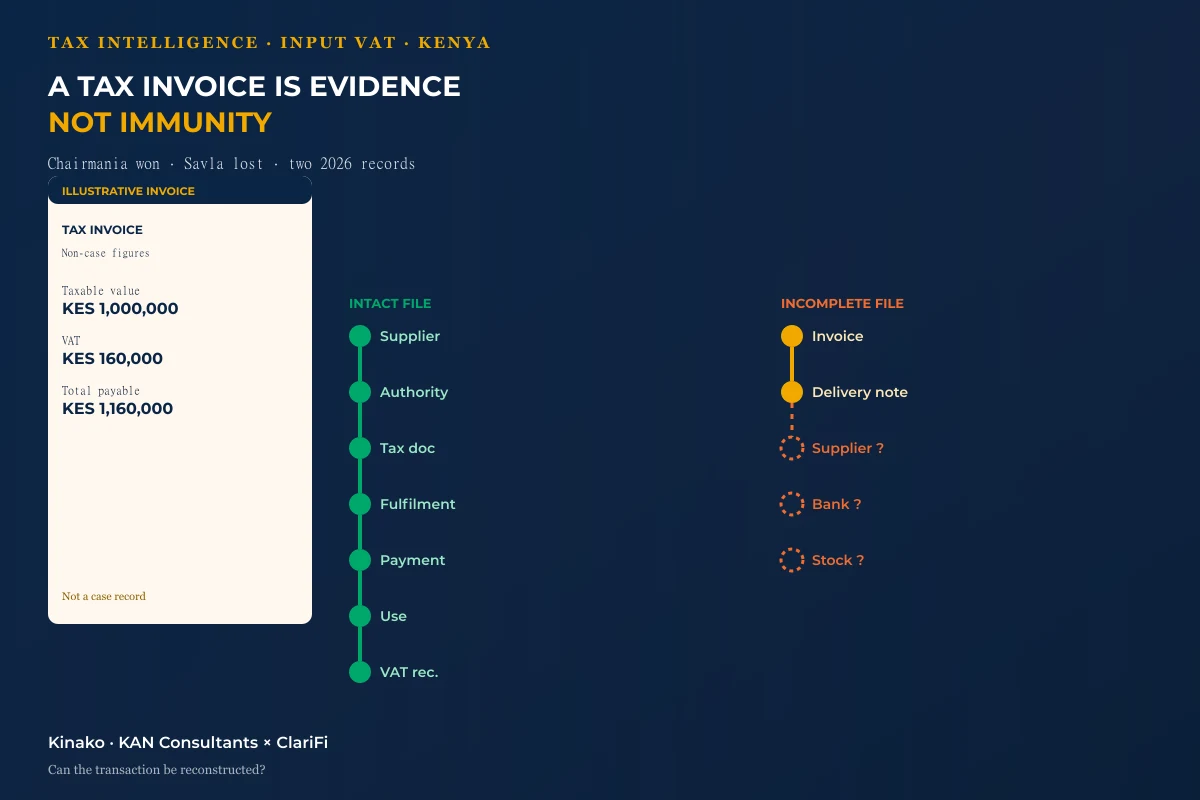The width and height of the screenshot is (1200, 800).
Task: Click the 'Taxable value' label
Action: pyautogui.click(x=101, y=290)
